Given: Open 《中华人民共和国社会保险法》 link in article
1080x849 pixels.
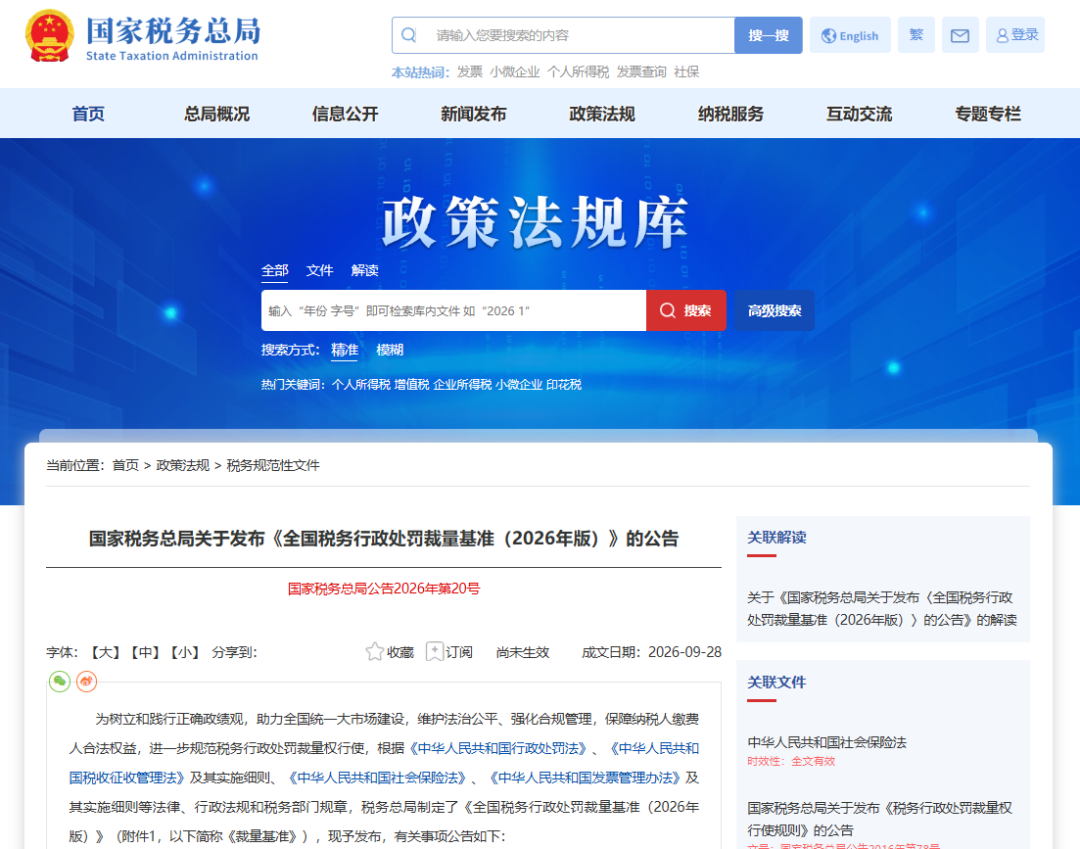Looking at the screenshot, I should 377,777.
